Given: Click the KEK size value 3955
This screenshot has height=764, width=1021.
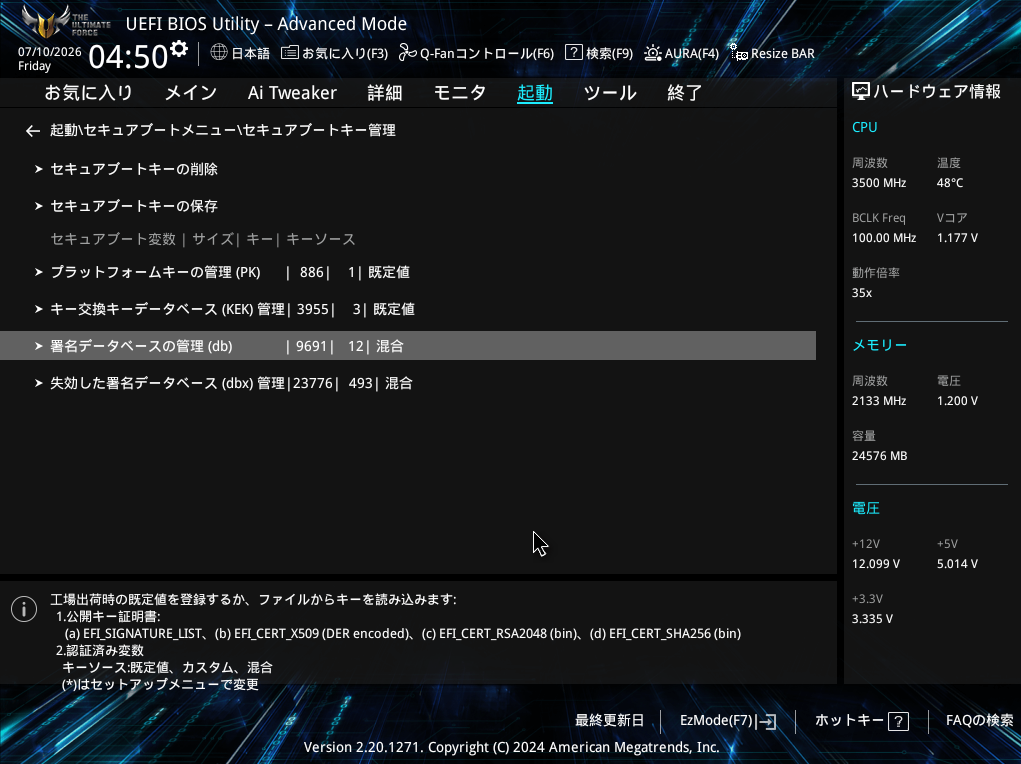Looking at the screenshot, I should [313, 309].
